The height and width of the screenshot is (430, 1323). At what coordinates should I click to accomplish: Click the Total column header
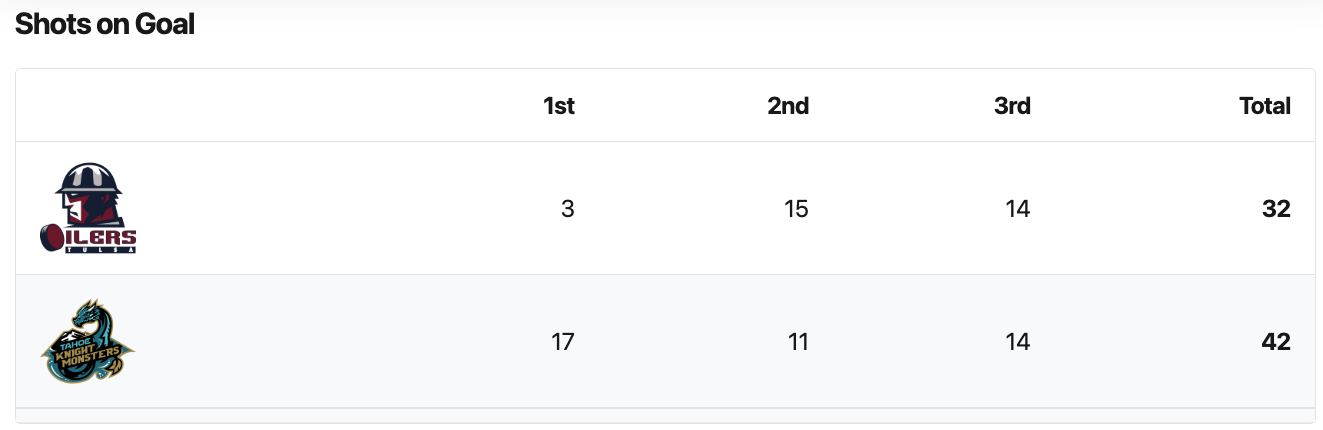(x=1265, y=106)
